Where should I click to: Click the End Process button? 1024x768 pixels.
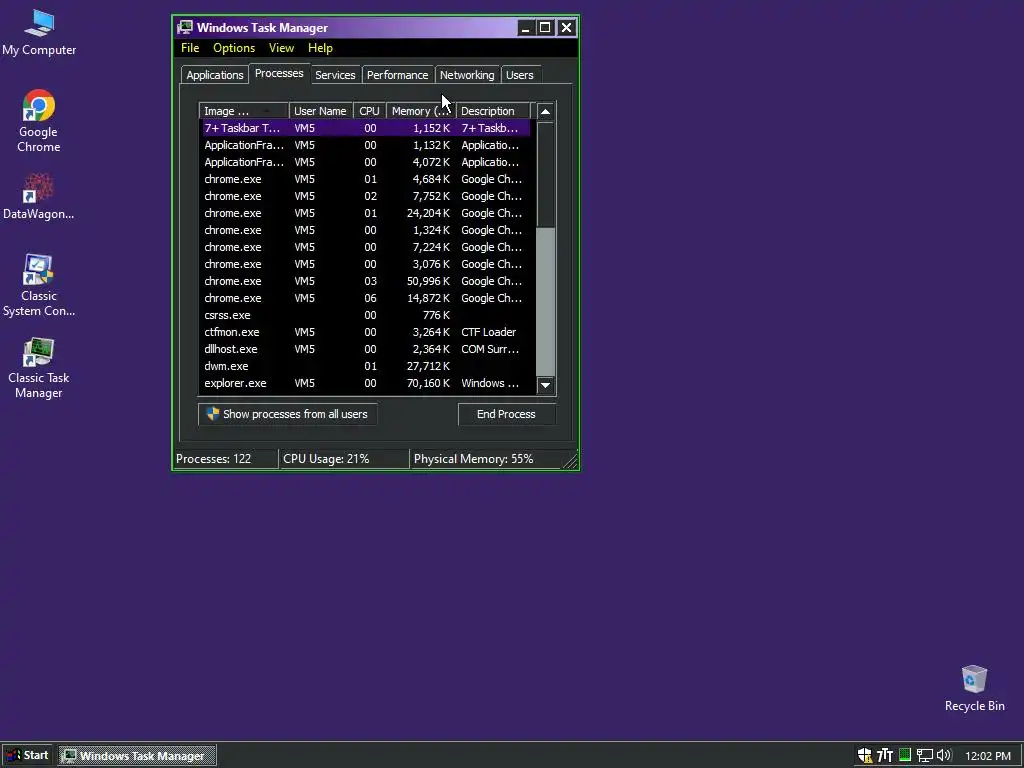(x=506, y=414)
